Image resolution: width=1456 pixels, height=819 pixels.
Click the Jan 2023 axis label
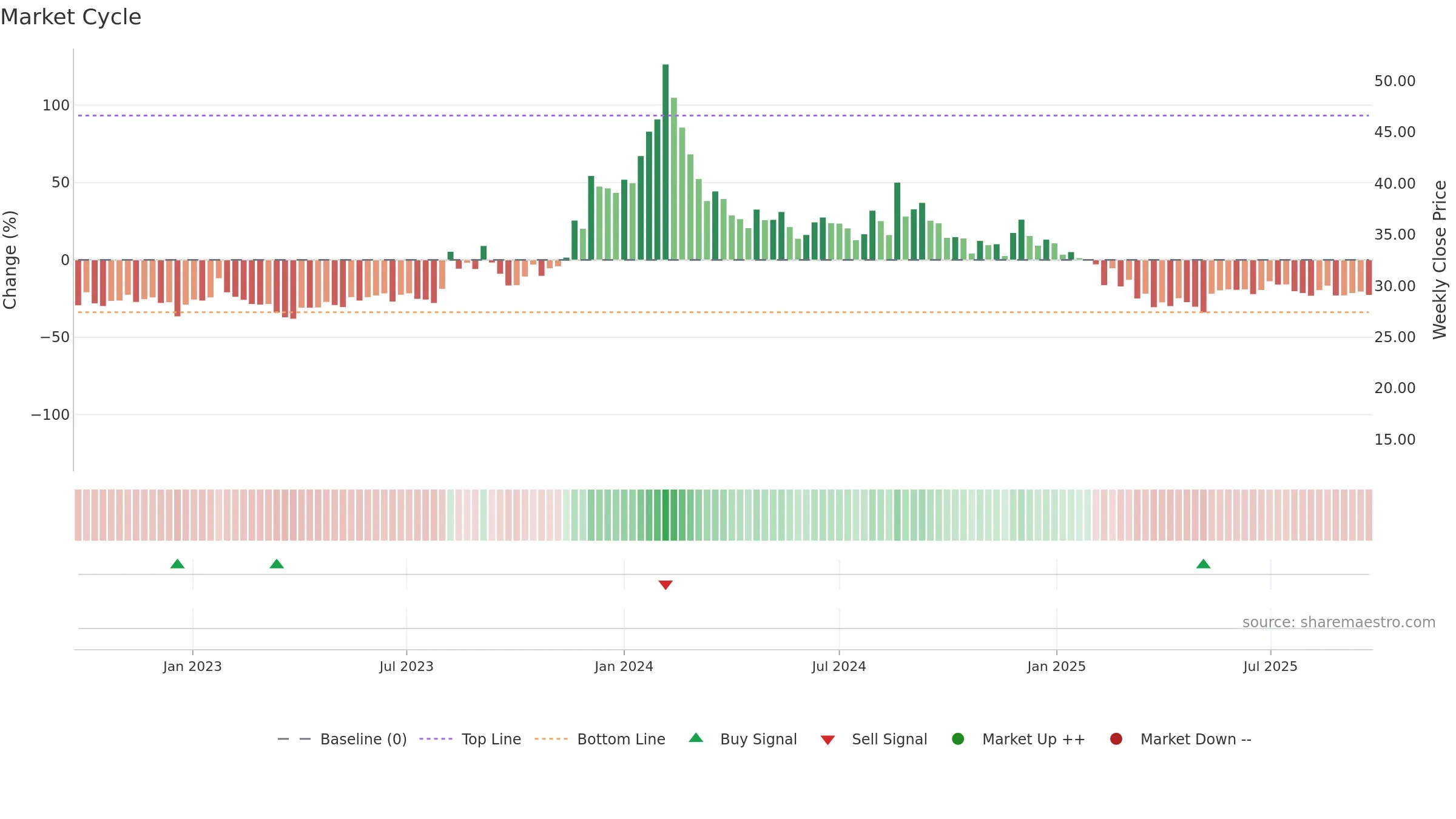pos(192,666)
